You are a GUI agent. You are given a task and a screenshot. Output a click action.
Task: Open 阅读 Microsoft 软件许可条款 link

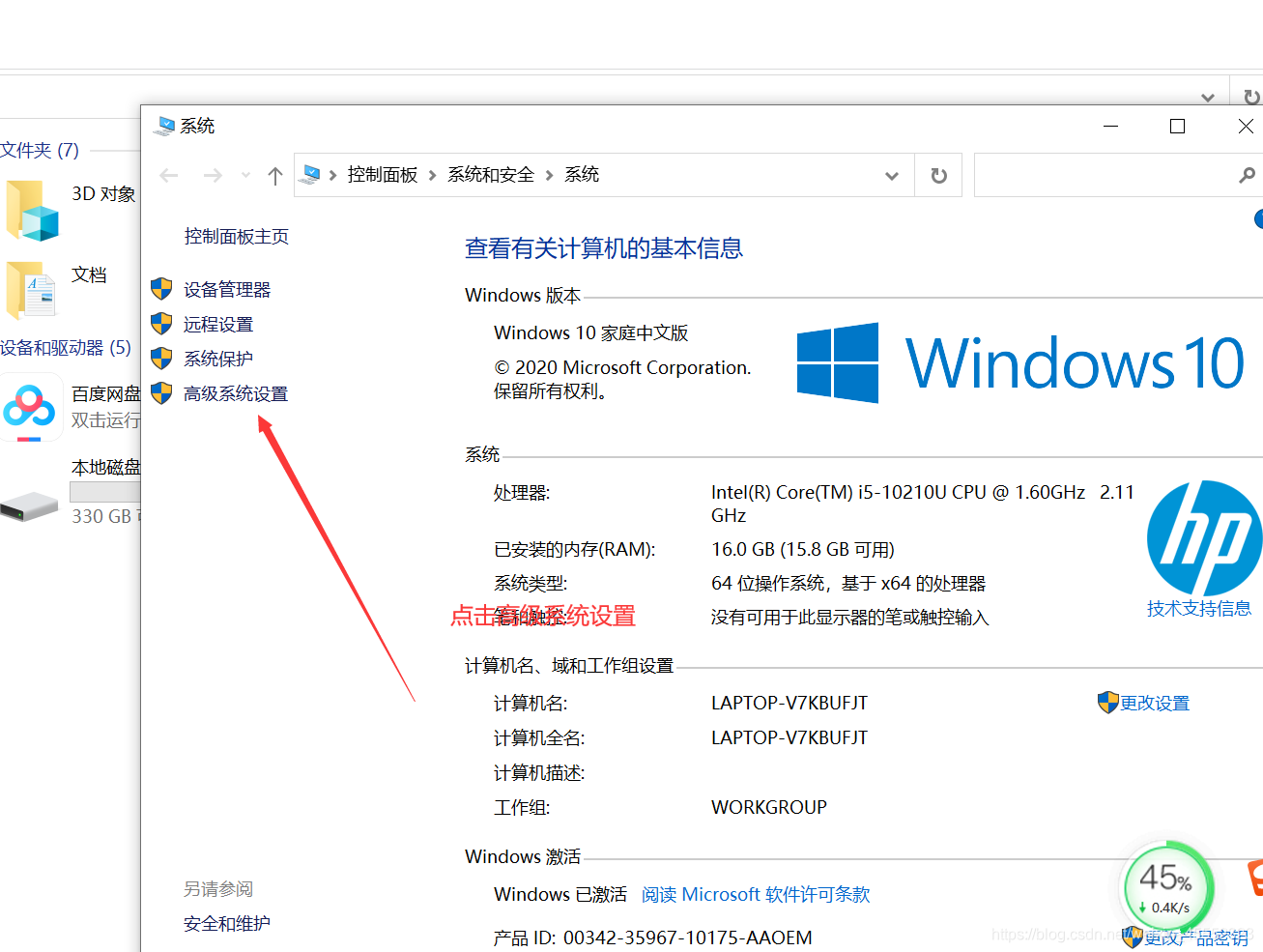click(756, 895)
